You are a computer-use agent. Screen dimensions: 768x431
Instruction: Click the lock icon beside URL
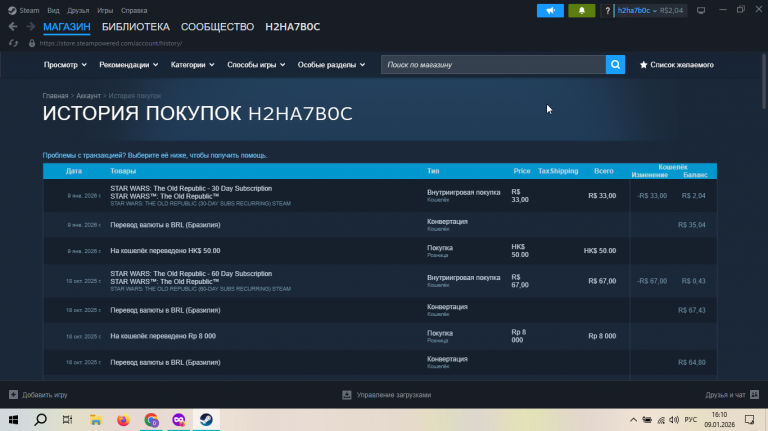pyautogui.click(x=32, y=43)
